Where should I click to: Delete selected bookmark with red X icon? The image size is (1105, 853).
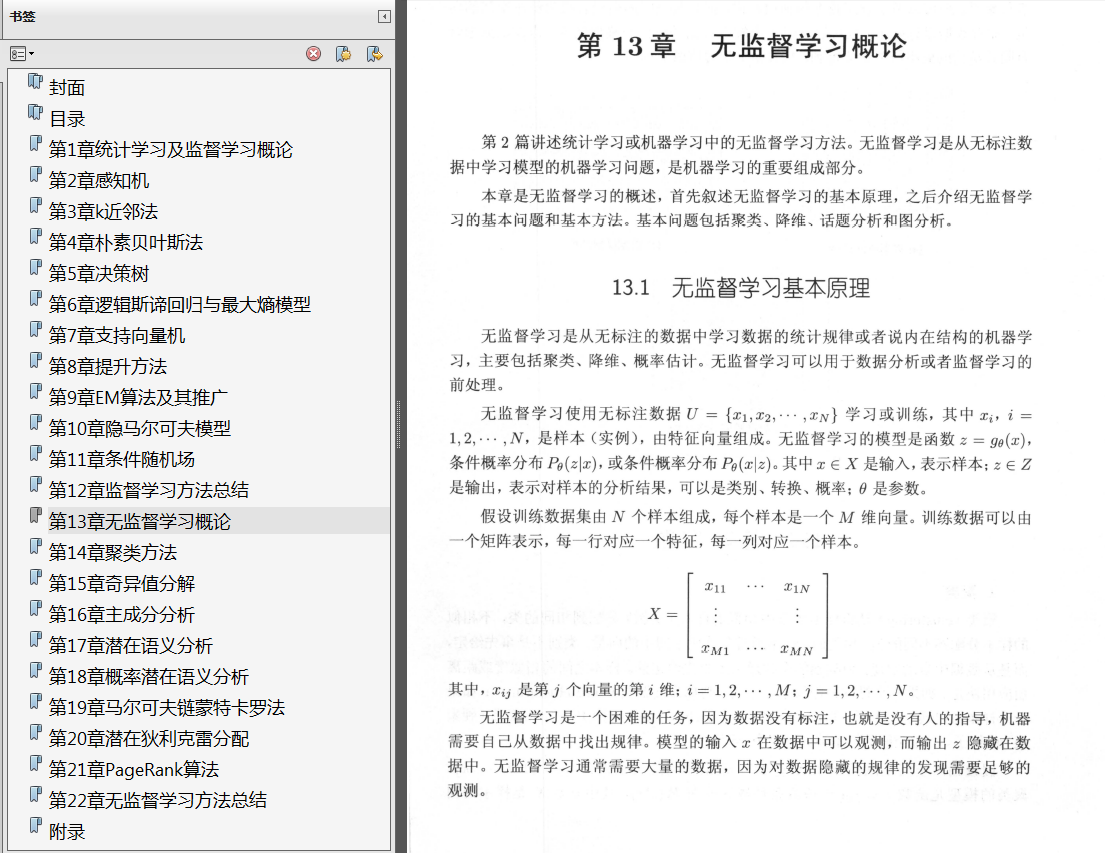(314, 54)
